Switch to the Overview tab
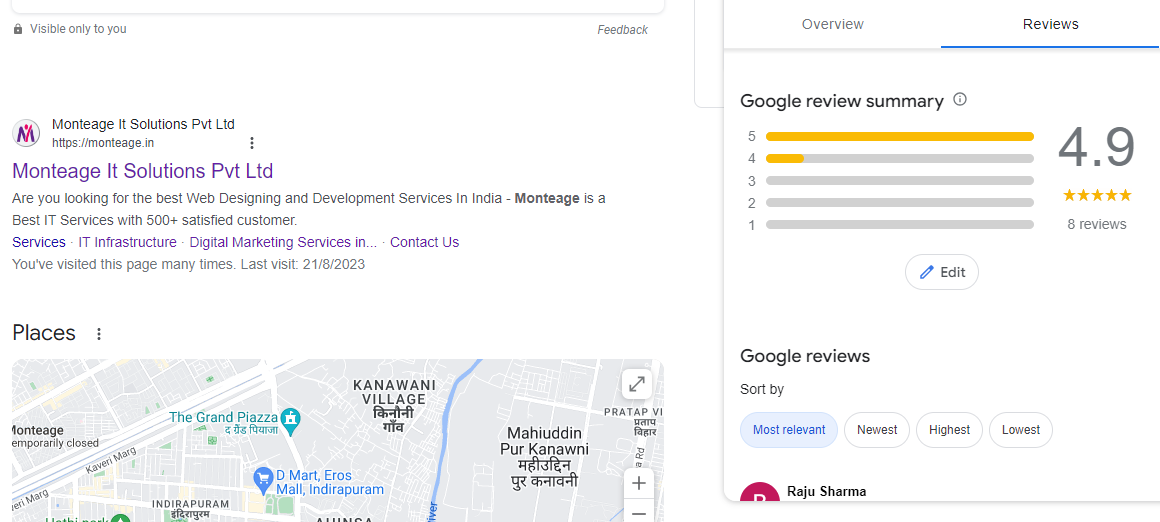The width and height of the screenshot is (1160, 522). 832,24
